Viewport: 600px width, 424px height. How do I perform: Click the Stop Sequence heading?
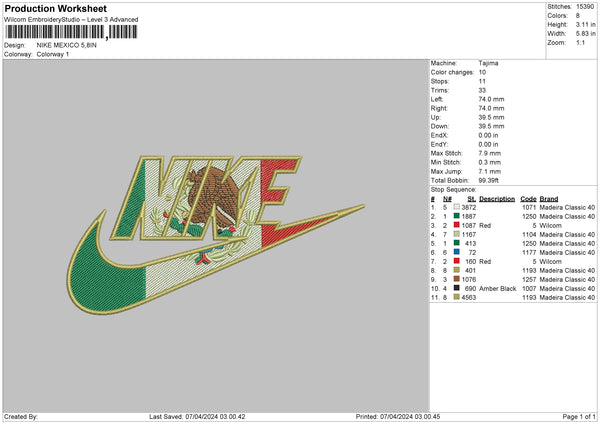453,190
